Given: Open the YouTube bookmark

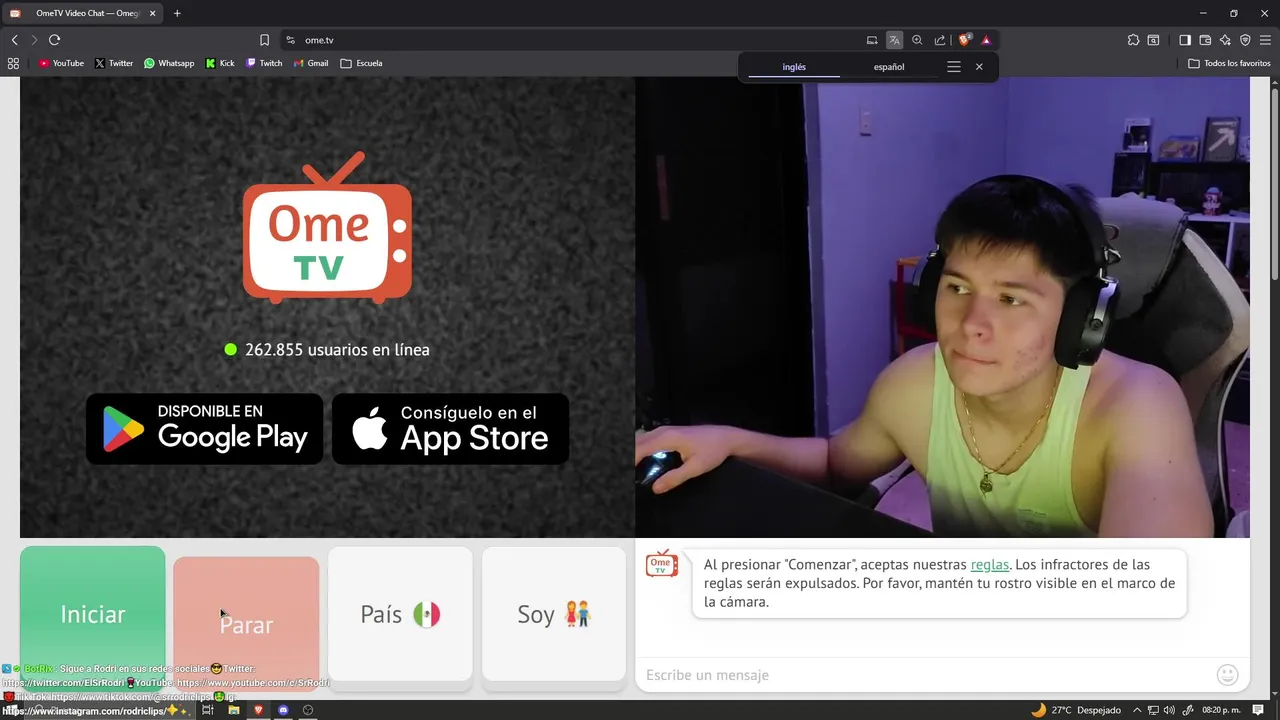Looking at the screenshot, I should (x=61, y=63).
